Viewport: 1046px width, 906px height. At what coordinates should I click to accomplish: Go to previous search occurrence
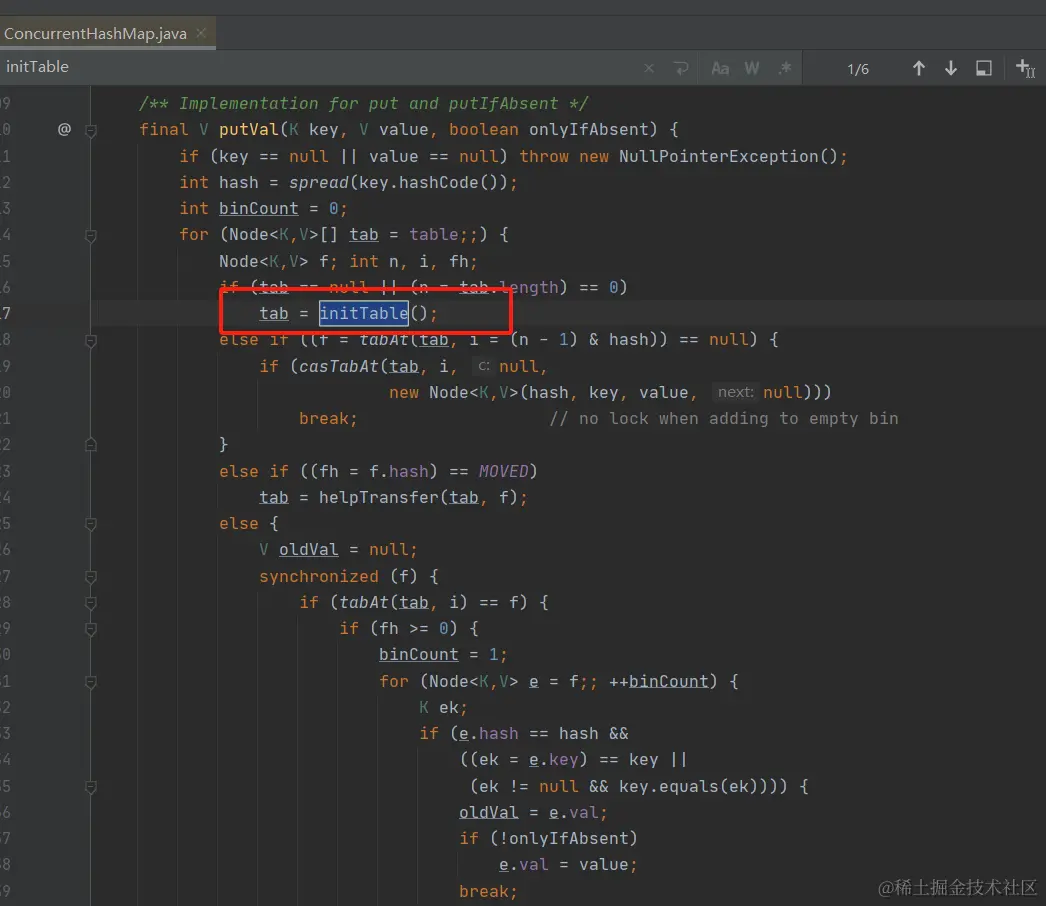919,68
